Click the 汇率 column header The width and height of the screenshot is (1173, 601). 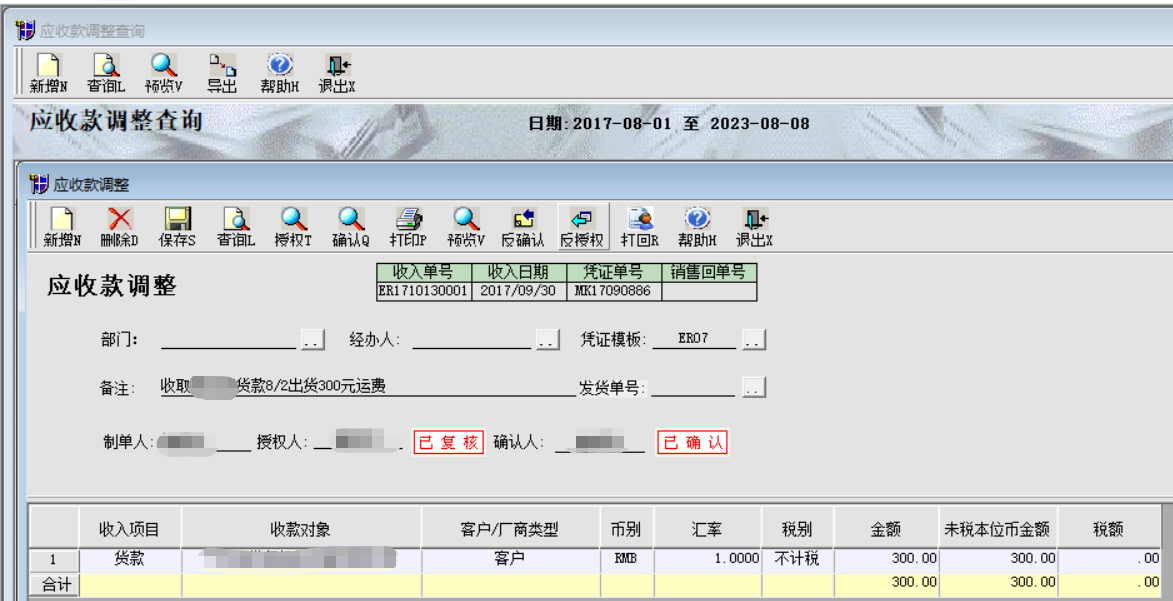(x=708, y=529)
